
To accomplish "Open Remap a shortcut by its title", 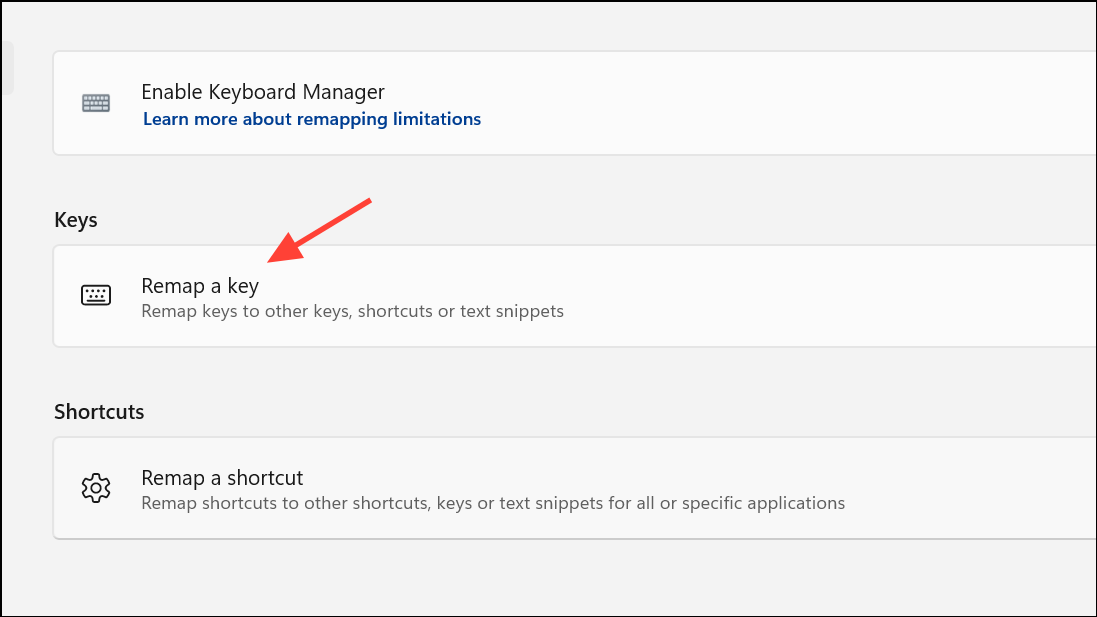I will coord(222,478).
